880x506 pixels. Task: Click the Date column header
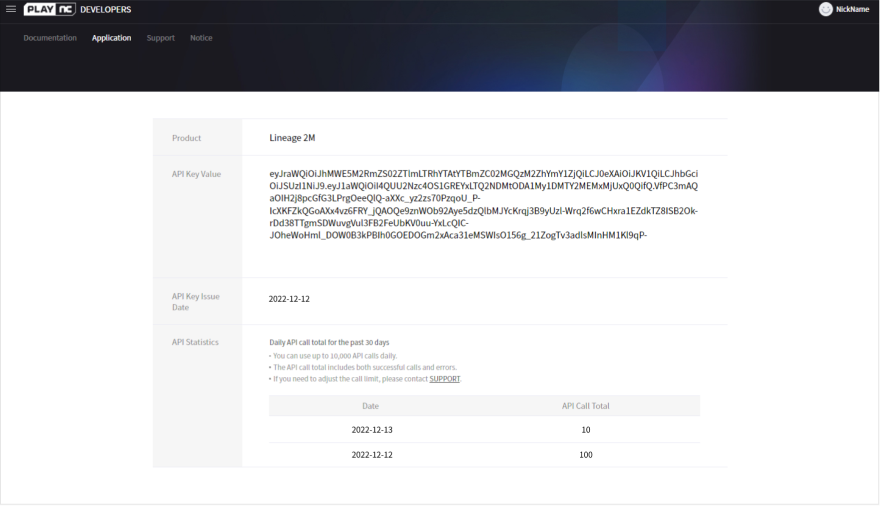370,406
